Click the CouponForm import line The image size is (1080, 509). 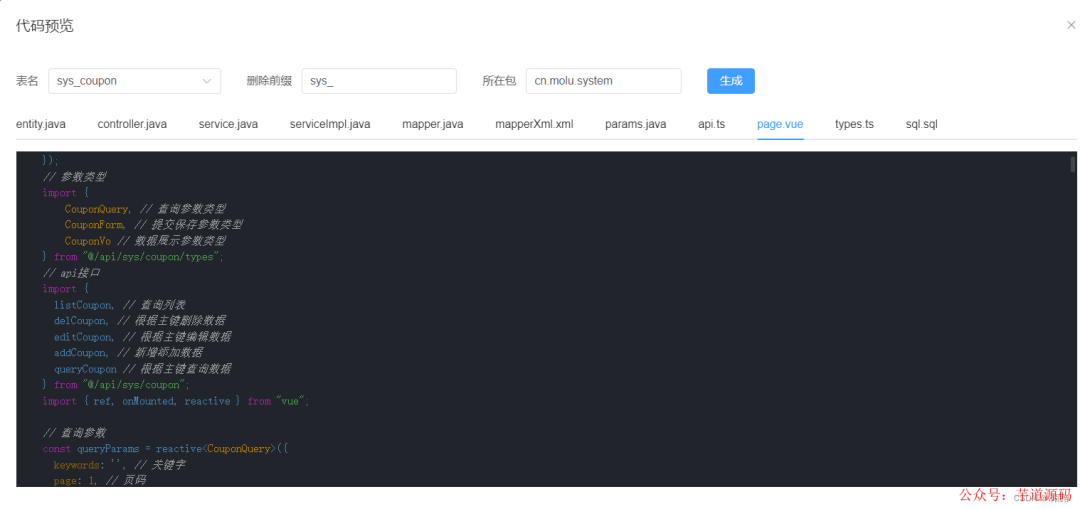[154, 225]
